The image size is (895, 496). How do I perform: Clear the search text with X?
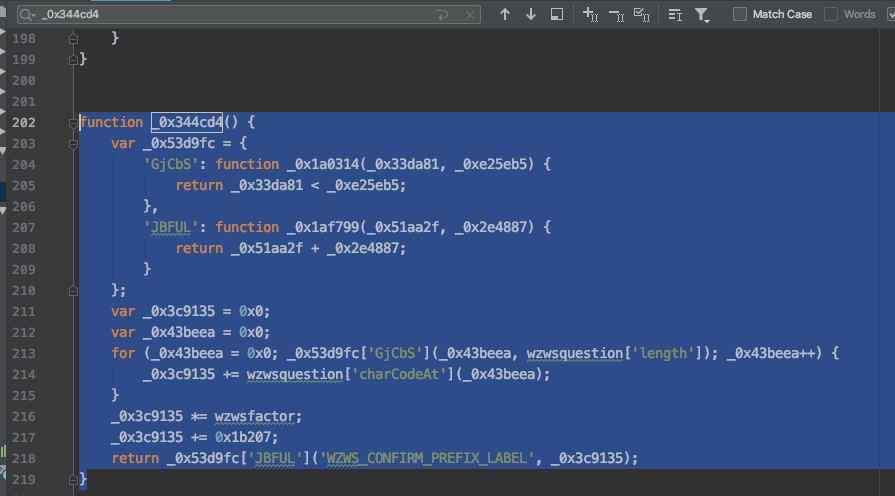pyautogui.click(x=470, y=15)
